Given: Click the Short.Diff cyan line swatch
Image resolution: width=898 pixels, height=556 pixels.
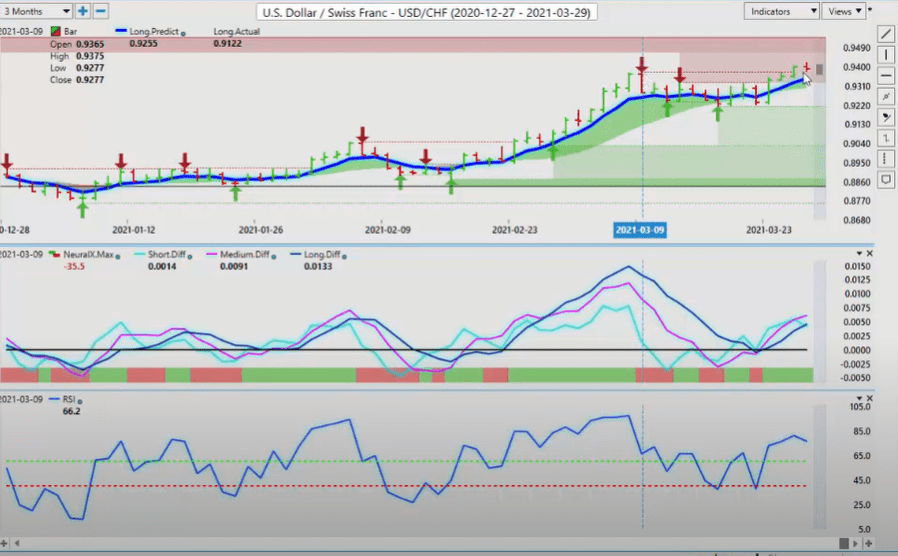Looking at the screenshot, I should [140, 254].
